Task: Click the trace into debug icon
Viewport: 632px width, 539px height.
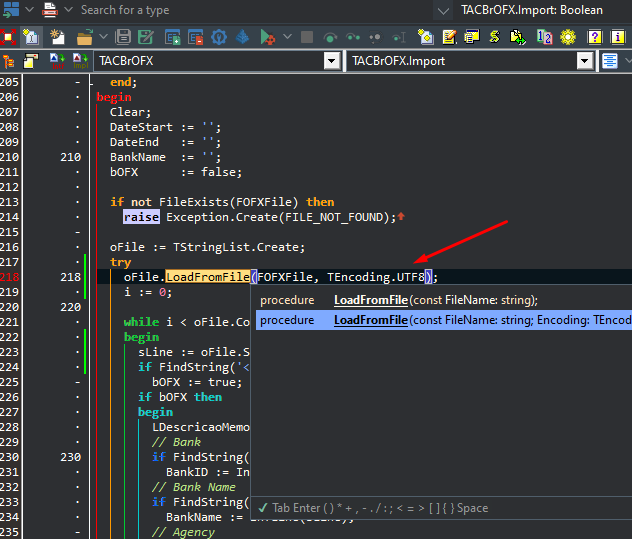Action: [x=353, y=37]
